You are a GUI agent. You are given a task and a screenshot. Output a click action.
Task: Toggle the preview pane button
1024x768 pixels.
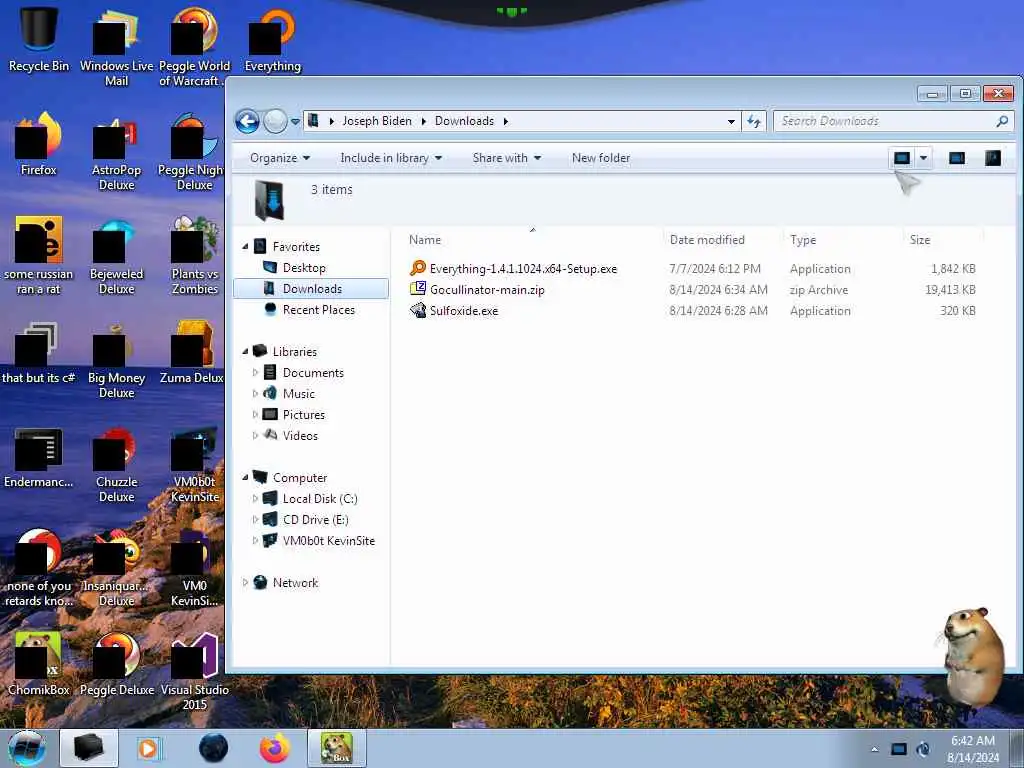tap(957, 158)
